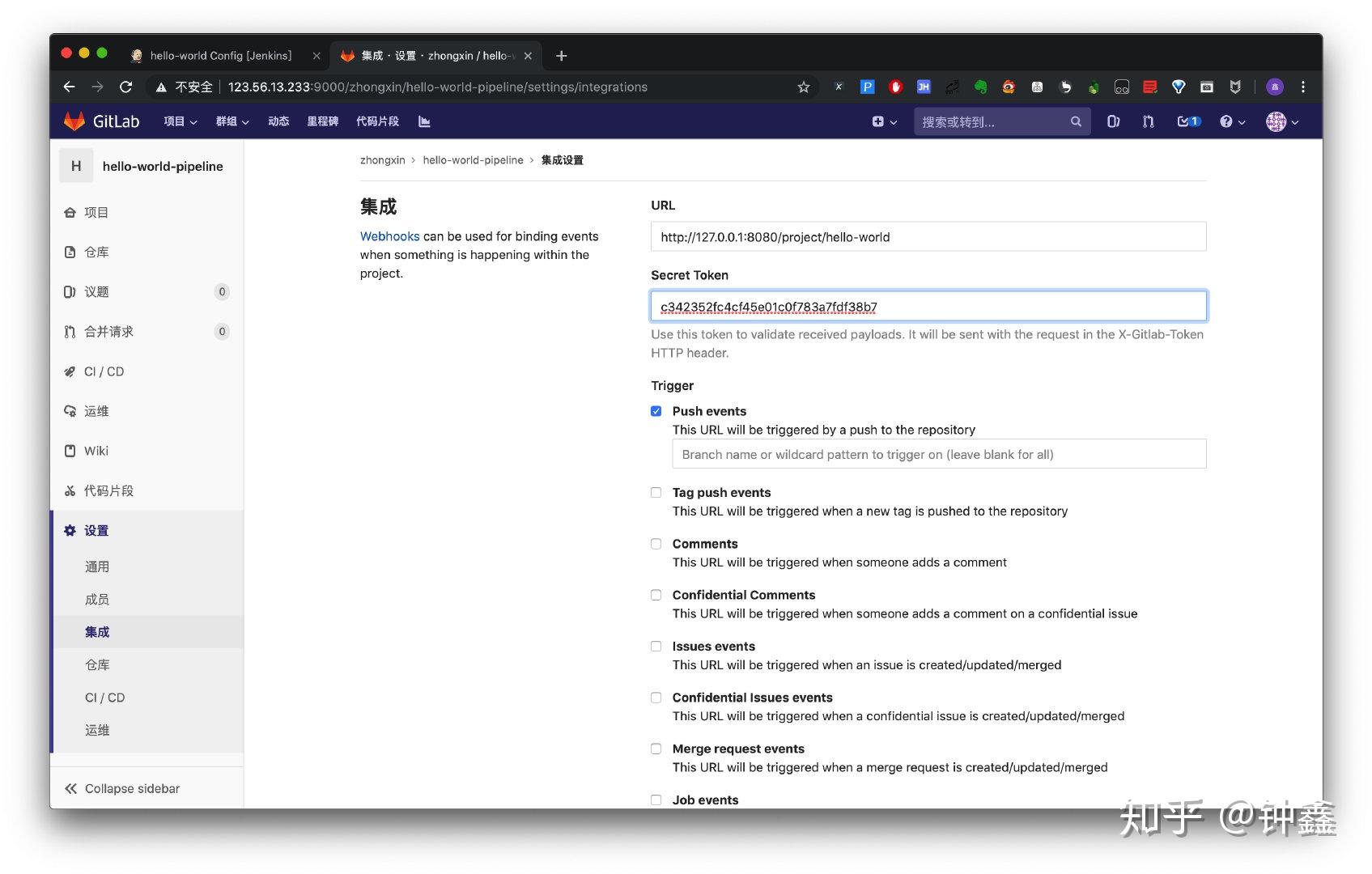The width and height of the screenshot is (1372, 874).
Task: Open the blue diamond extension icon
Action: point(1179,87)
